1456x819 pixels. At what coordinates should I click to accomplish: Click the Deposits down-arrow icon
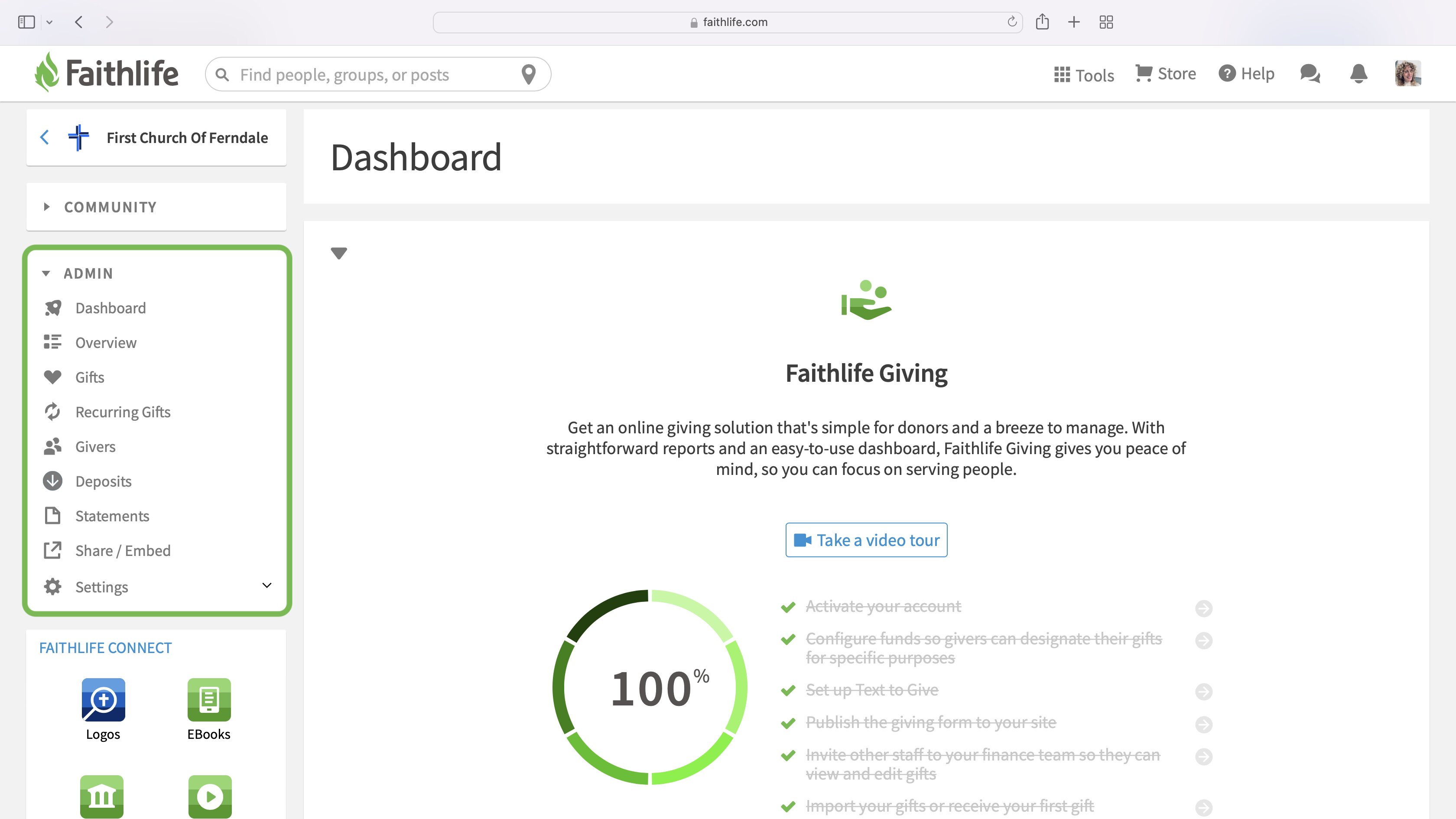pos(52,481)
